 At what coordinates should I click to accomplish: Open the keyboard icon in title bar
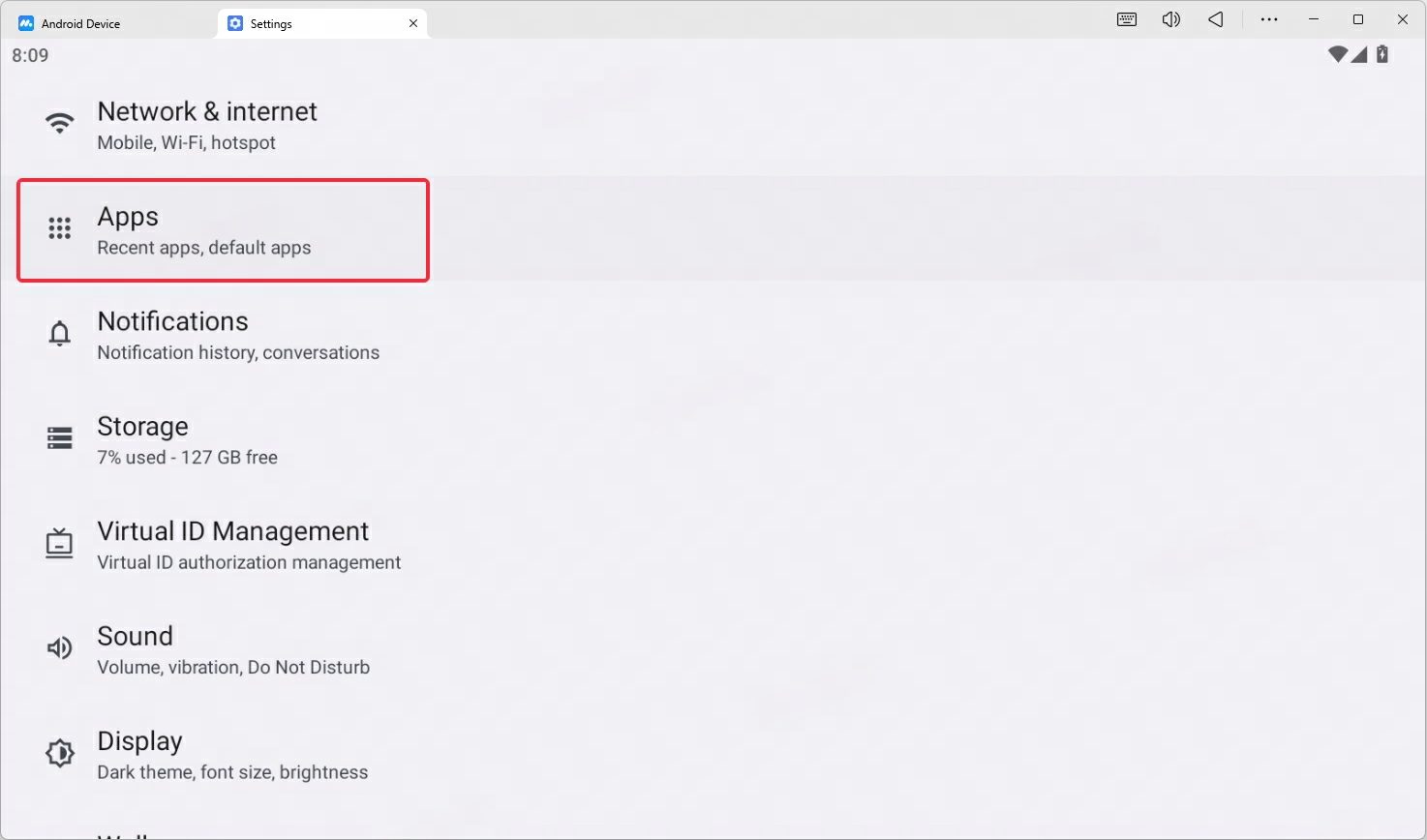click(1127, 19)
